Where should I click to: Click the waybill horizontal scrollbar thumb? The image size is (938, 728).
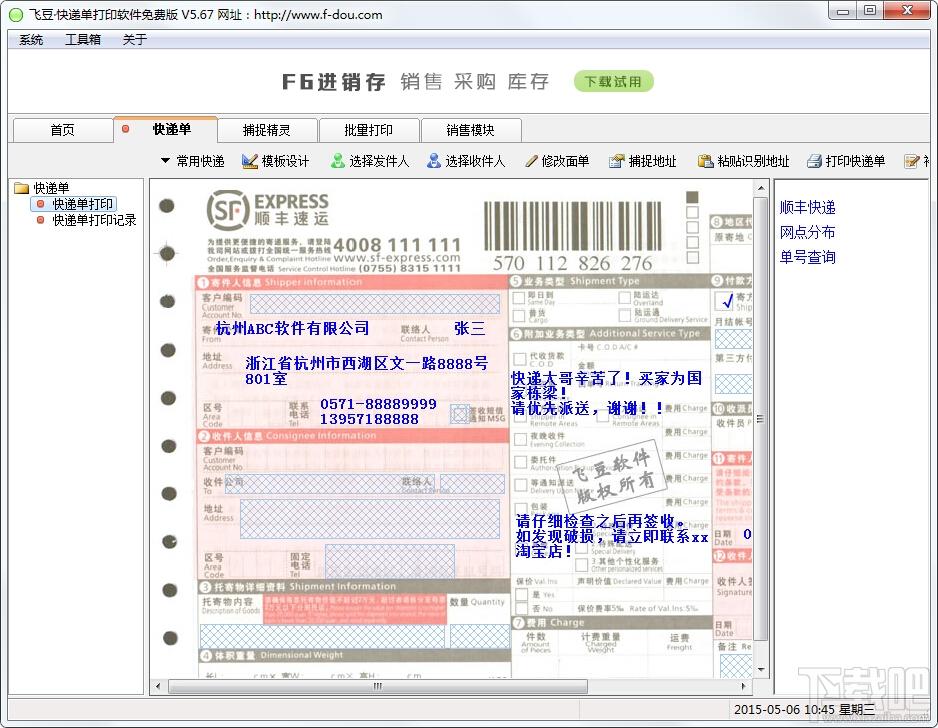click(x=377, y=686)
